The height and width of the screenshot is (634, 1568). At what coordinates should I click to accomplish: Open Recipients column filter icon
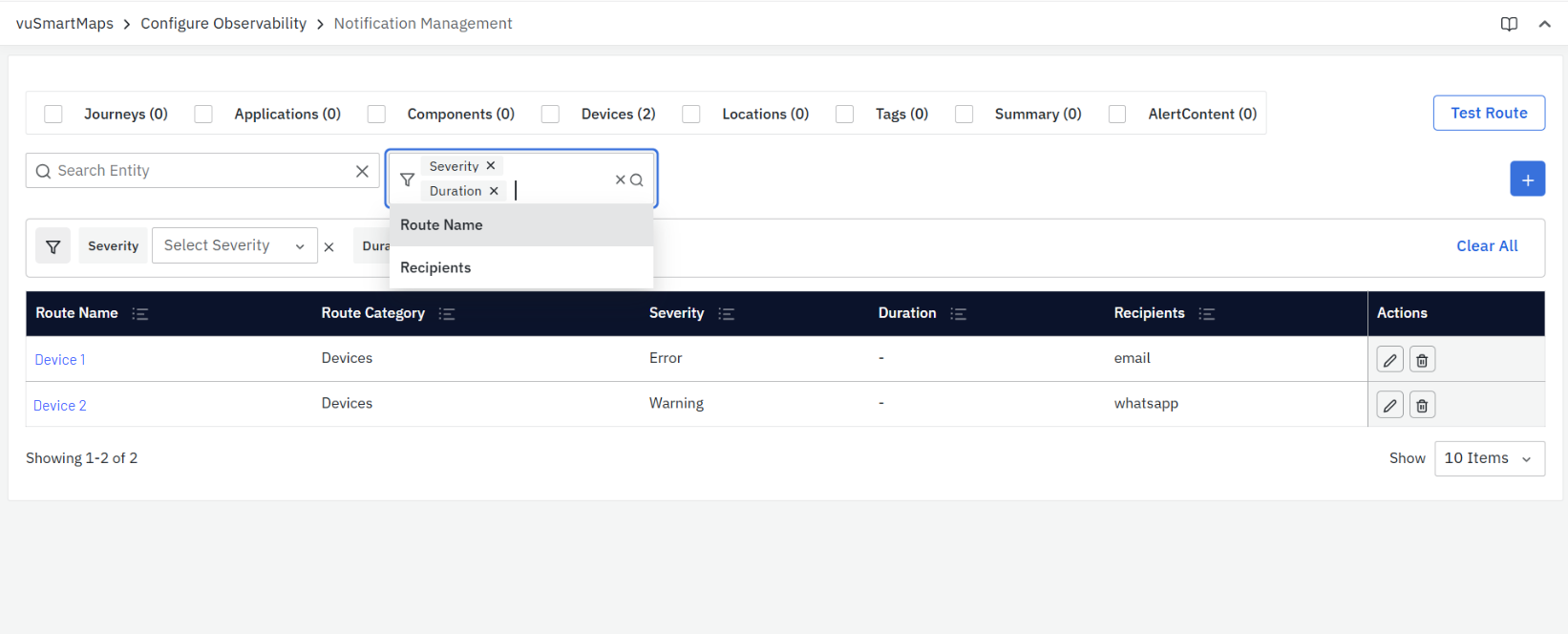[x=1207, y=314]
